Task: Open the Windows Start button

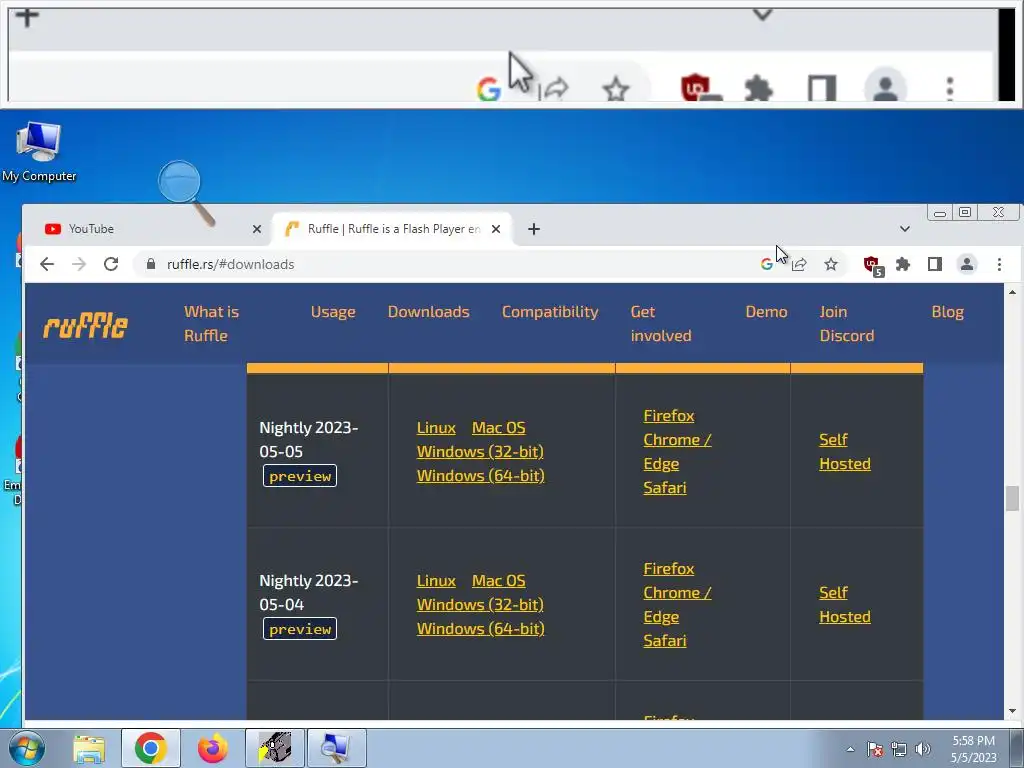Action: click(x=27, y=748)
